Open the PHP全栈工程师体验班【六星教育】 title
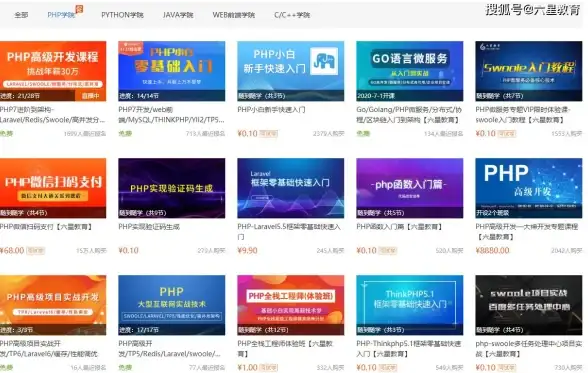 pyautogui.click(x=285, y=349)
